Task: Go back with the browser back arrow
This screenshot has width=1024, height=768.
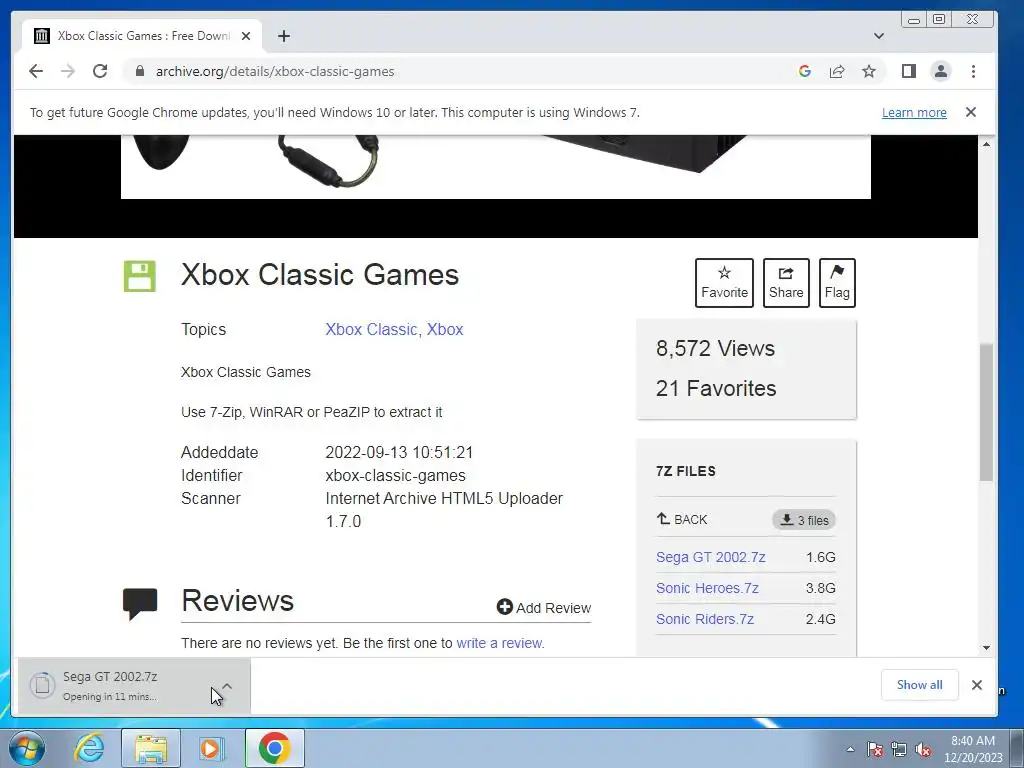Action: 36,71
